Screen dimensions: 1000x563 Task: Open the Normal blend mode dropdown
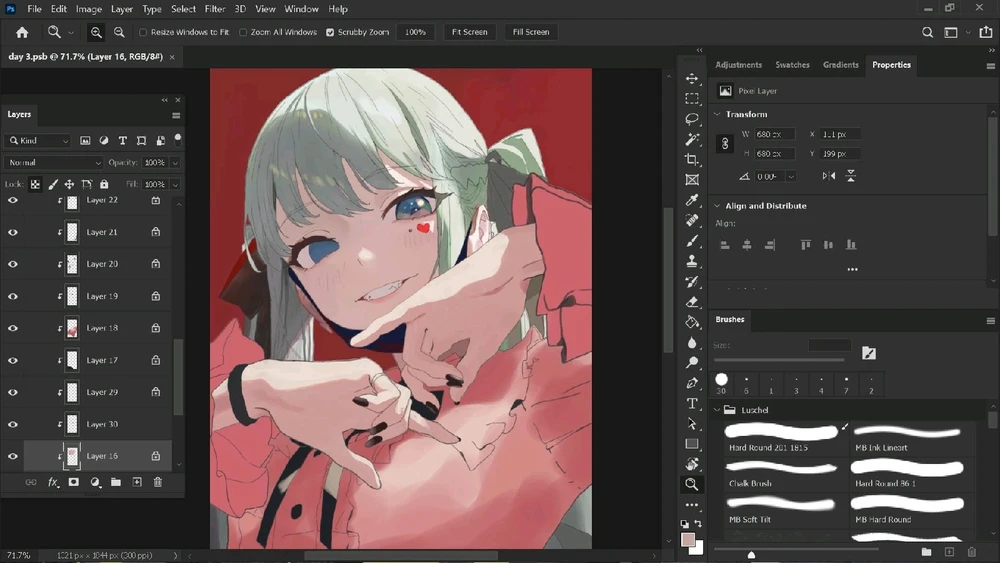(x=54, y=162)
